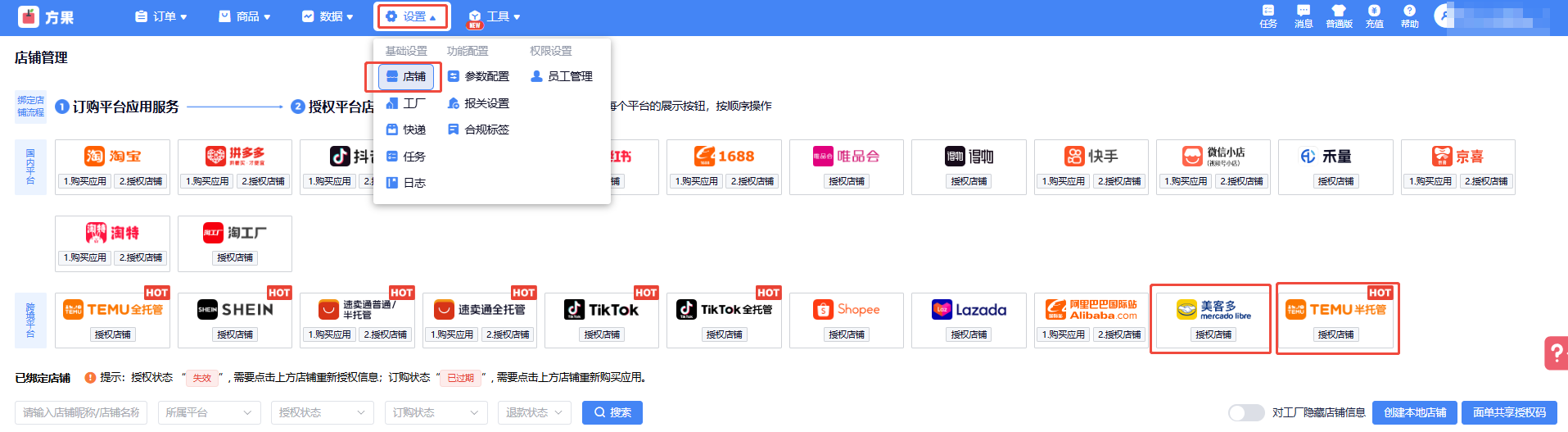Expand the 退款状态 dropdown
Image resolution: width=1568 pixels, height=432 pixels.
click(535, 412)
